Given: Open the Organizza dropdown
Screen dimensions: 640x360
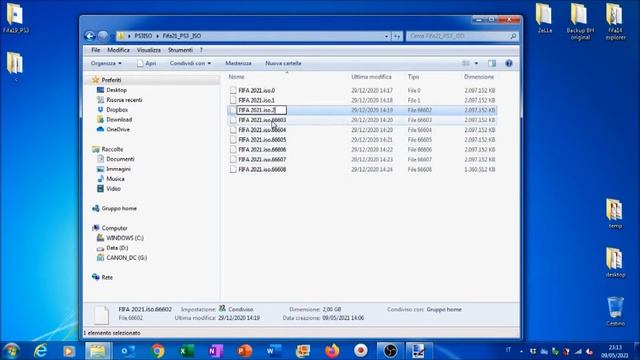Looking at the screenshot, I should pos(106,63).
